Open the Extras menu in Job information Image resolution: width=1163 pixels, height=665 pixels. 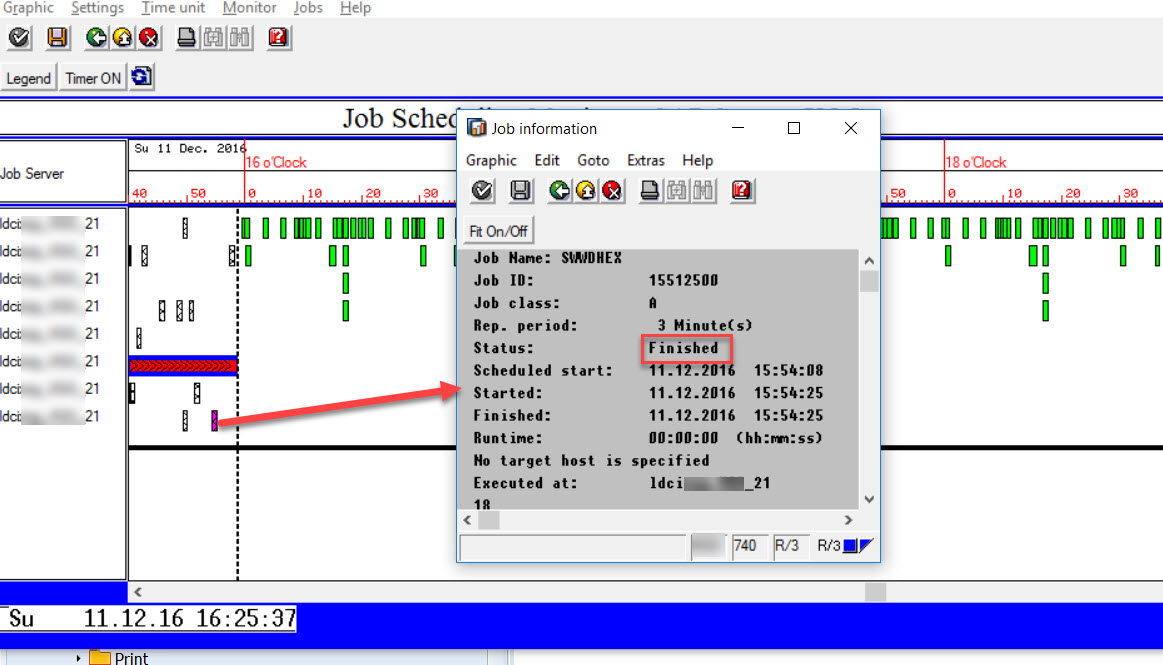pos(645,160)
